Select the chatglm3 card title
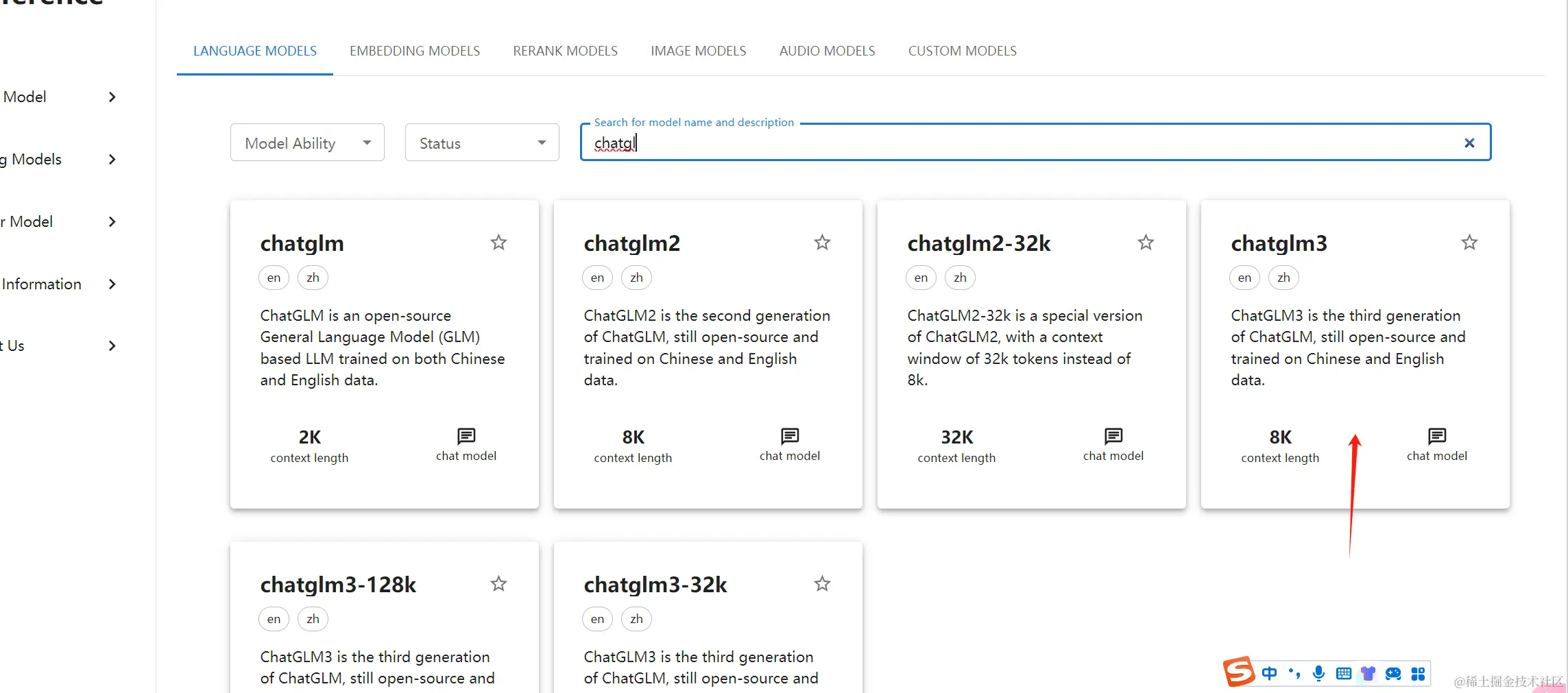The height and width of the screenshot is (693, 1568). click(x=1279, y=243)
